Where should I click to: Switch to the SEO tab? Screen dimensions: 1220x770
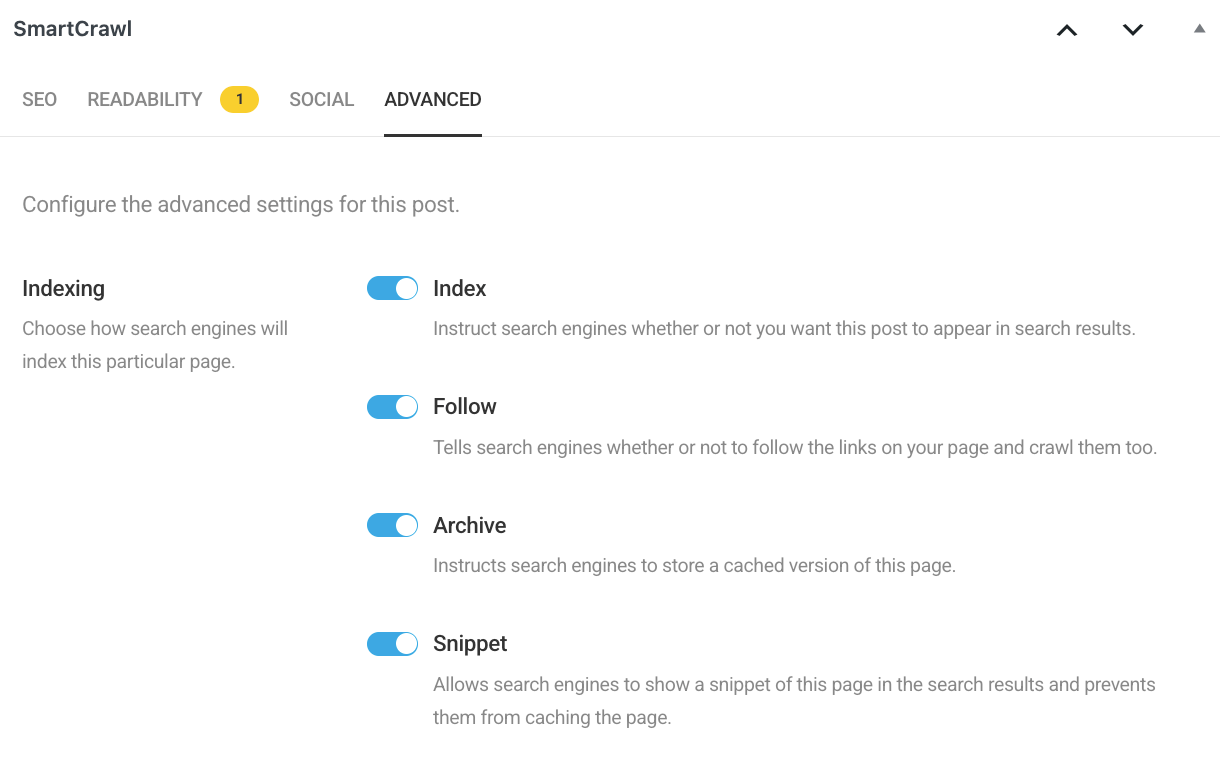pyautogui.click(x=39, y=99)
